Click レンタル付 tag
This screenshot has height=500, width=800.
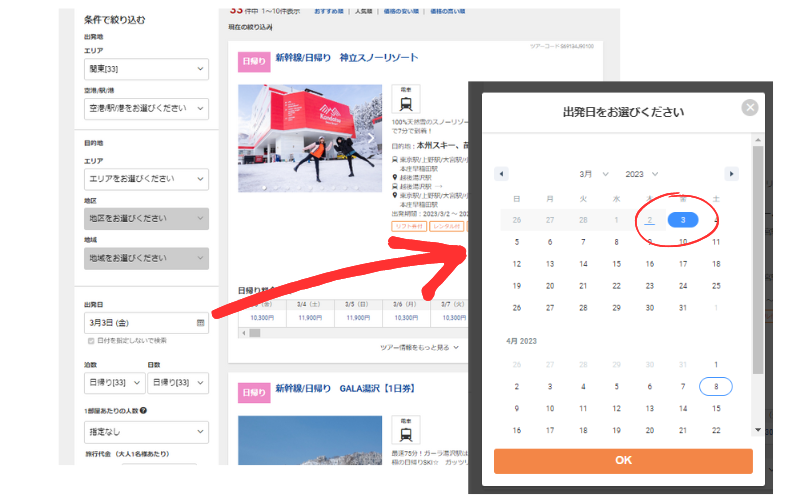(446, 226)
